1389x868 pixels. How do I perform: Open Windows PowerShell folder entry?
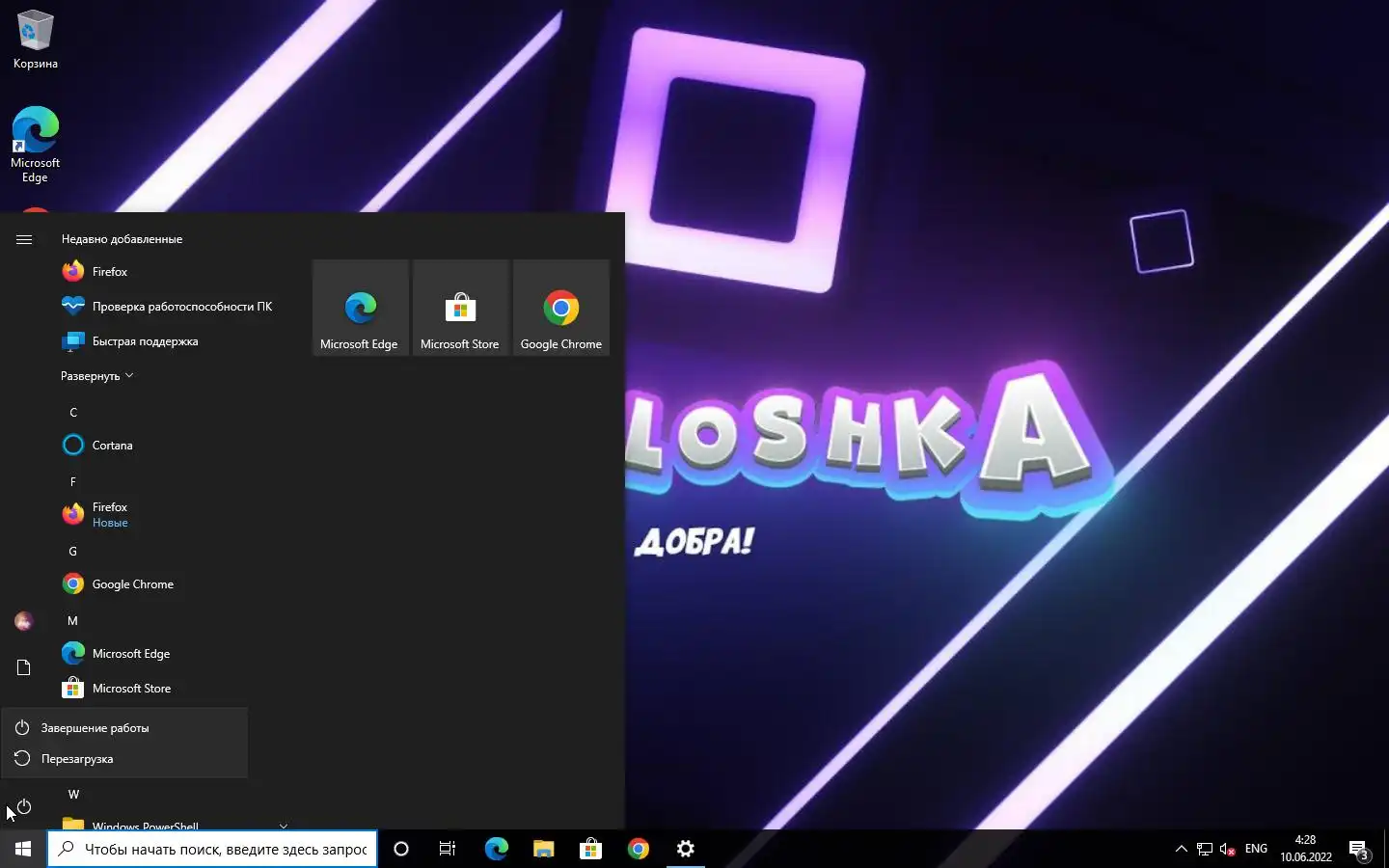pyautogui.click(x=174, y=825)
